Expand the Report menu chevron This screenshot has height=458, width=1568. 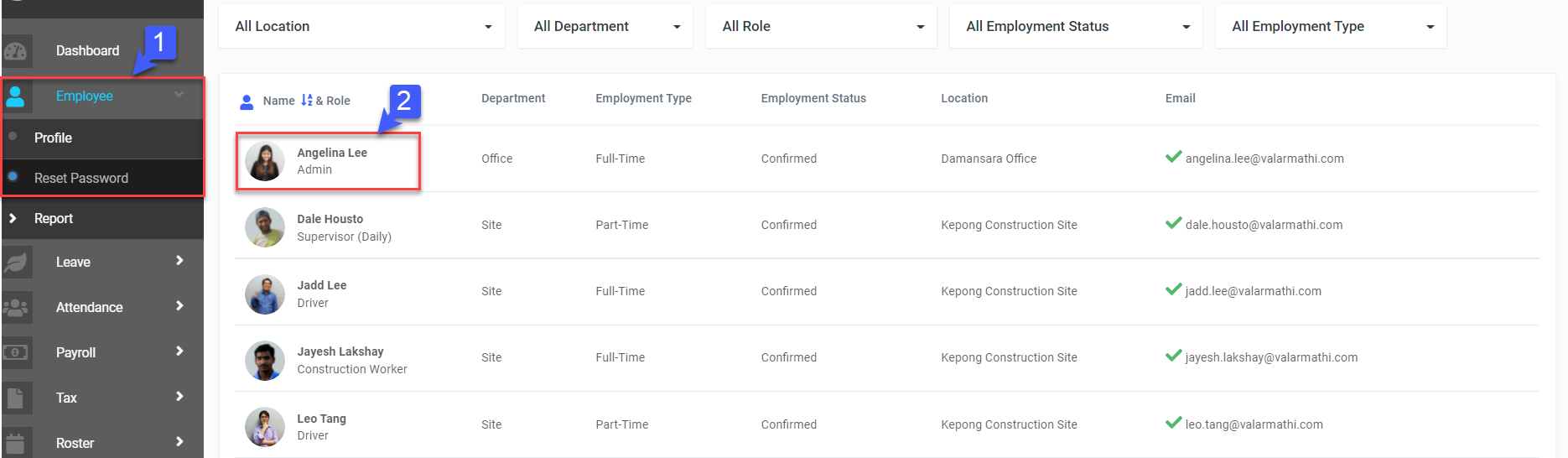(13, 219)
